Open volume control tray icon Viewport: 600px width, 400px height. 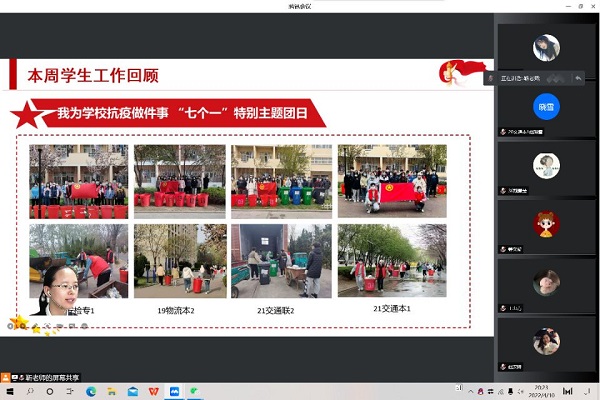(x=520, y=392)
